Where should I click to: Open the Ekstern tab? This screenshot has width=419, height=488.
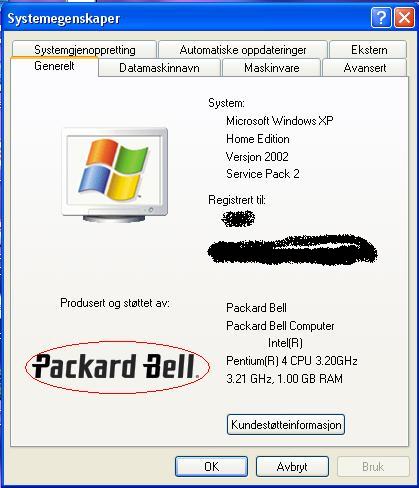pyautogui.click(x=369, y=50)
